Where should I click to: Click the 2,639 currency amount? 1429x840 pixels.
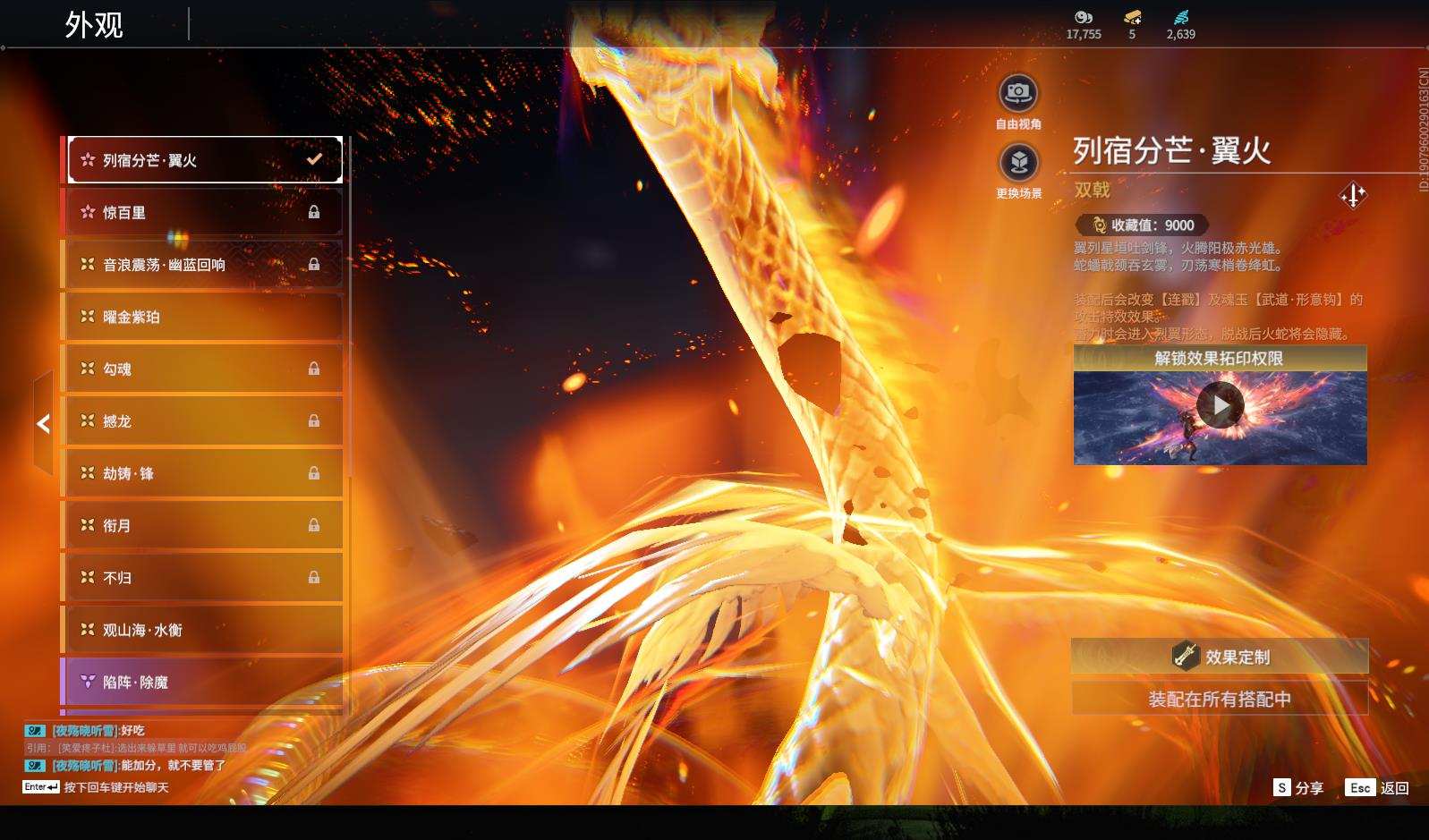coord(1181,34)
